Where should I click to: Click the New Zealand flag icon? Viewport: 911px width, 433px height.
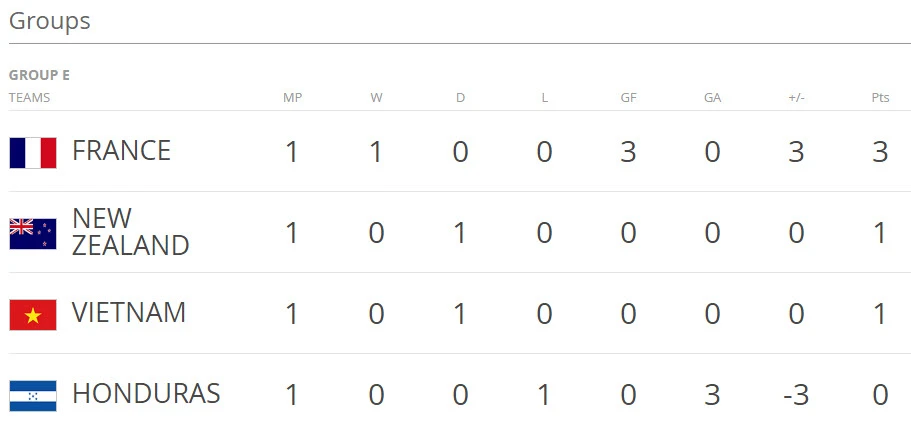(33, 233)
